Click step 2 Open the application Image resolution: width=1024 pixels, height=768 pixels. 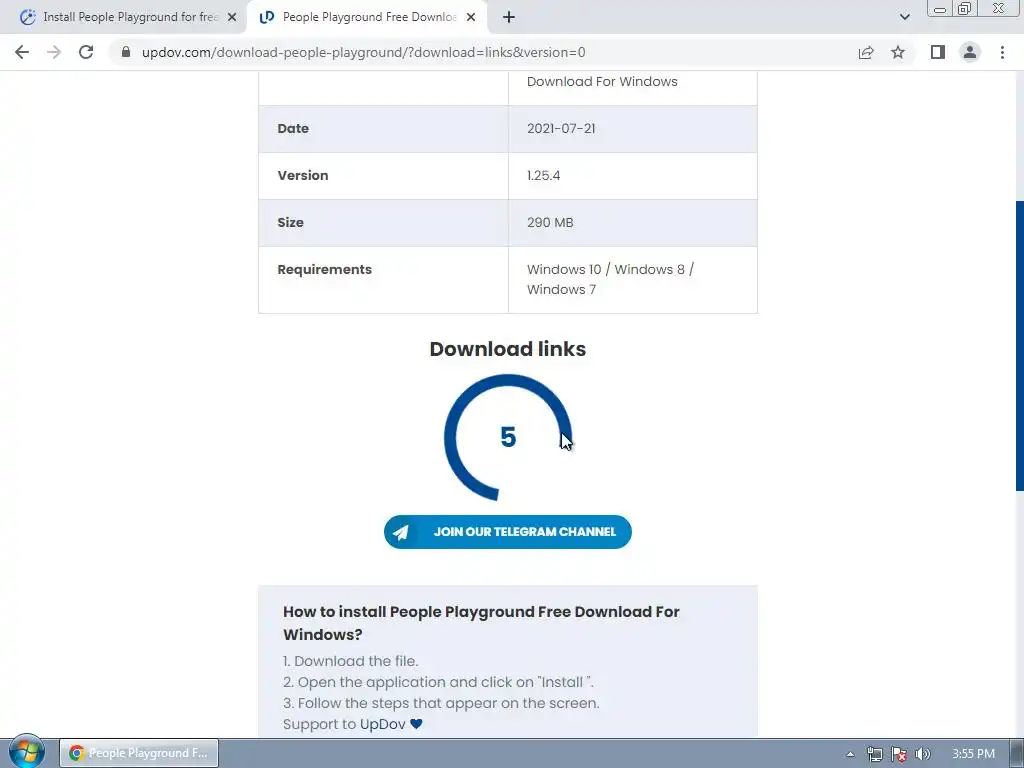click(x=438, y=682)
